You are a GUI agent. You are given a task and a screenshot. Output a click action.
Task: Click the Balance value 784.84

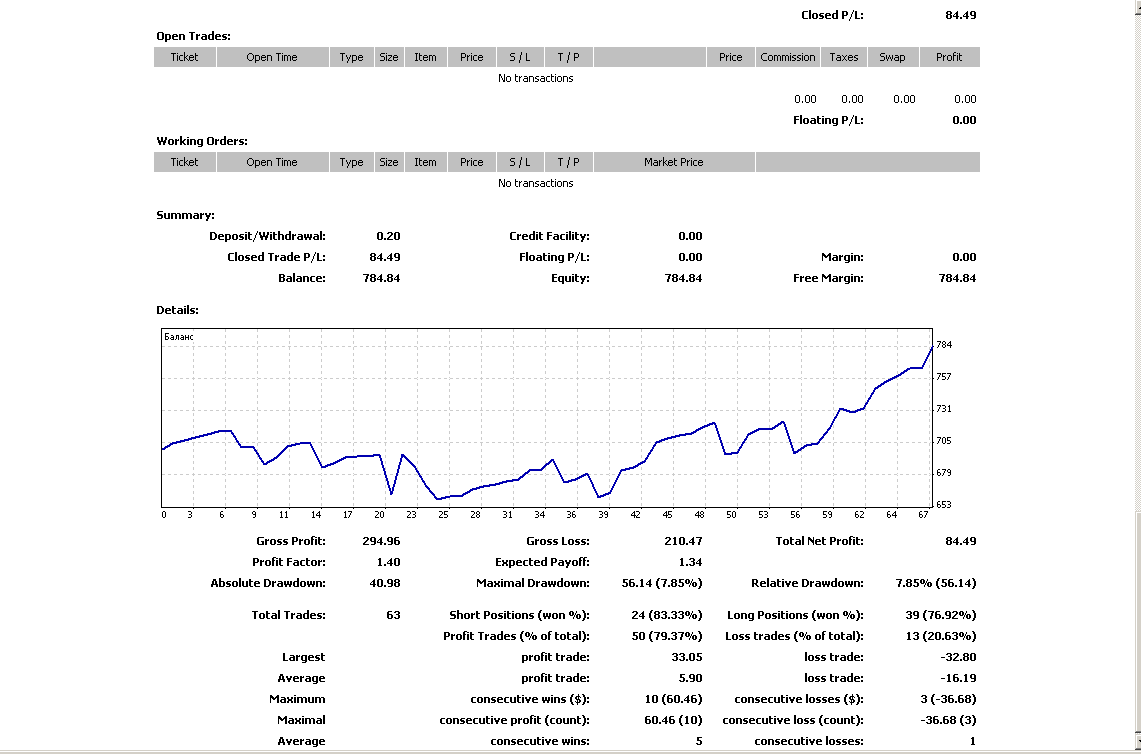coord(382,278)
